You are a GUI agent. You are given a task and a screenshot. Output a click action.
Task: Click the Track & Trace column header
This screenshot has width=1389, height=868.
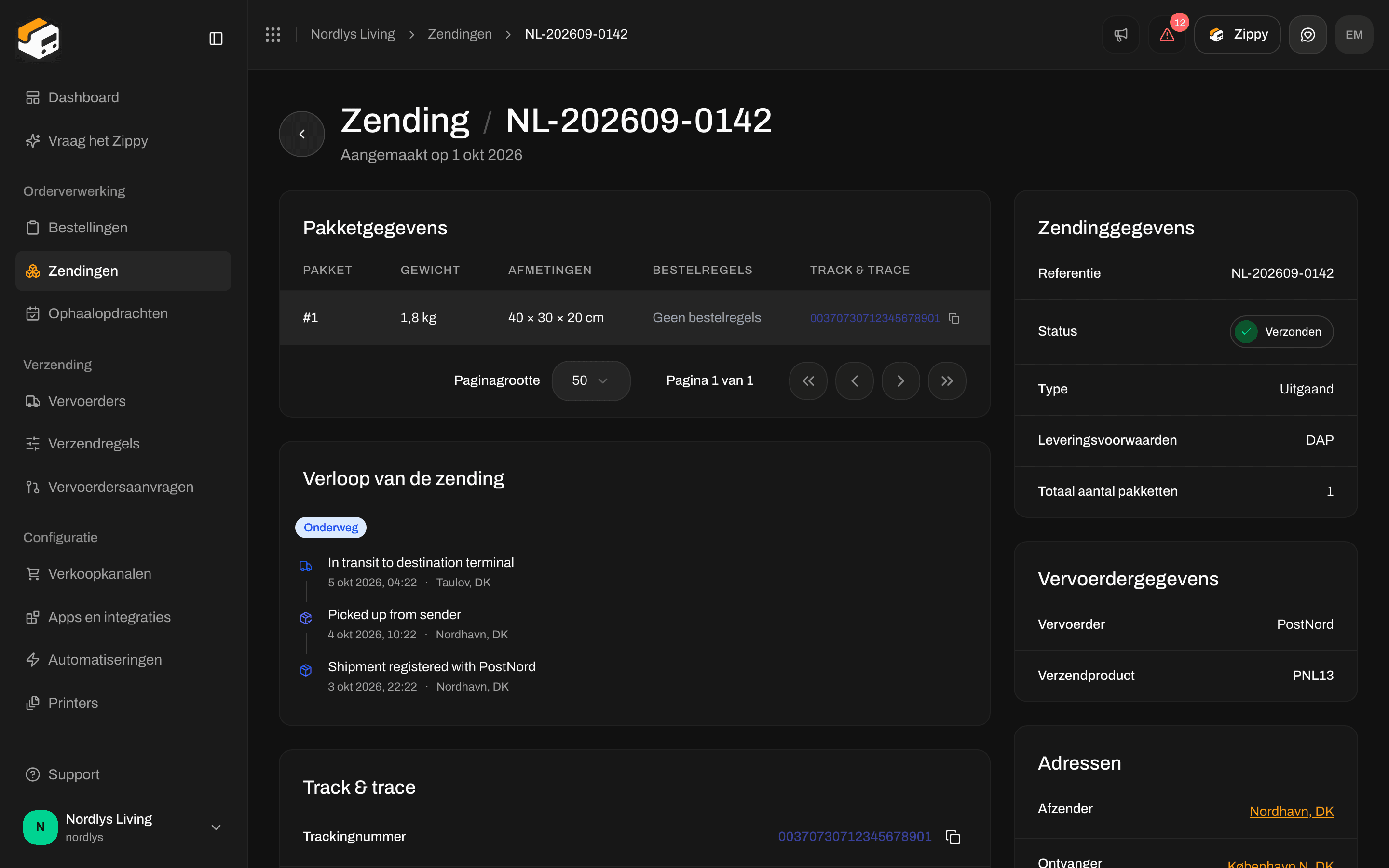[860, 270]
